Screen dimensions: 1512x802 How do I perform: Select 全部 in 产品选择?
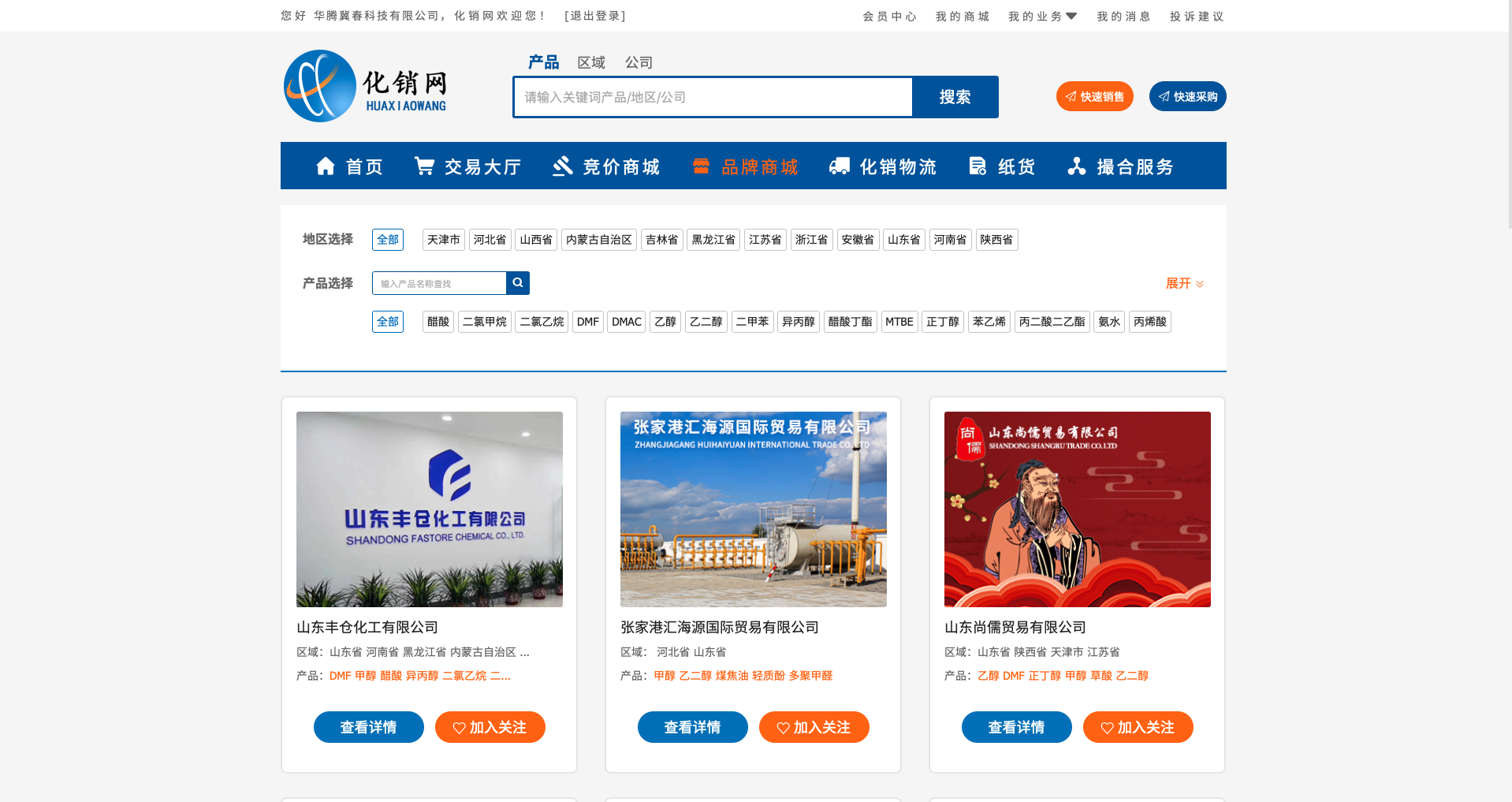point(388,322)
